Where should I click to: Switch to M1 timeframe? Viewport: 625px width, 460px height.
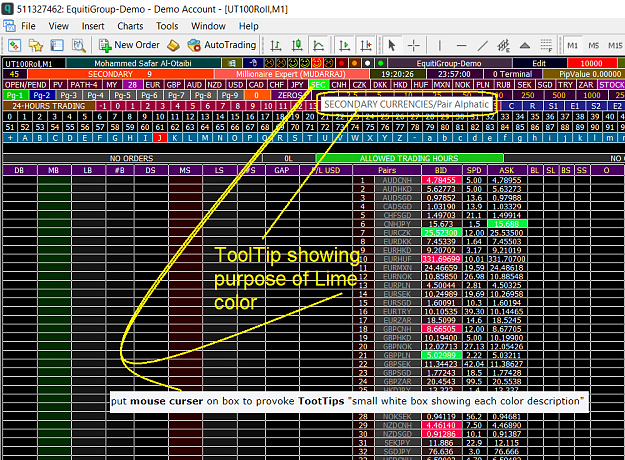tap(572, 45)
